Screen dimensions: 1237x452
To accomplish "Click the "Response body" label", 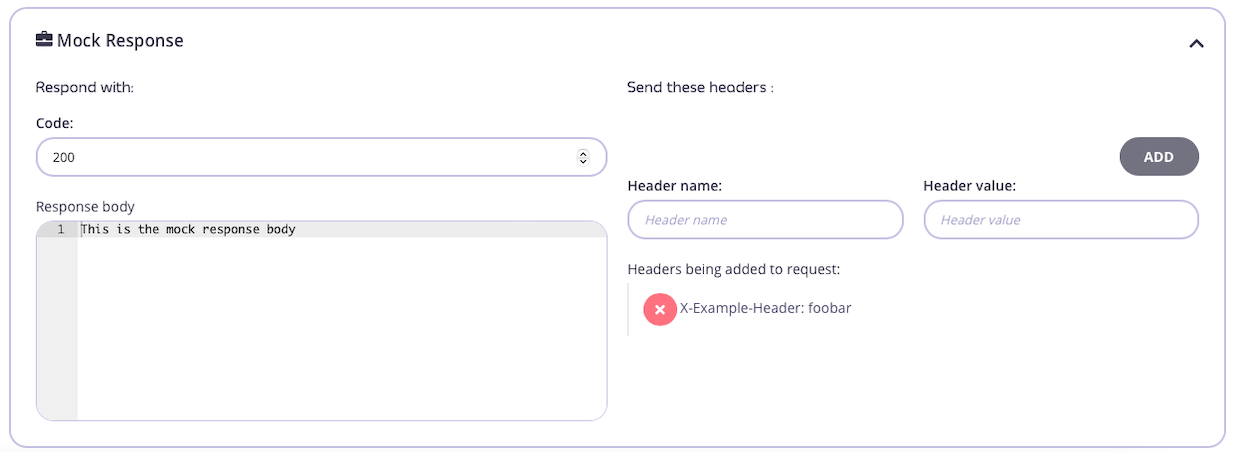I will point(85,207).
